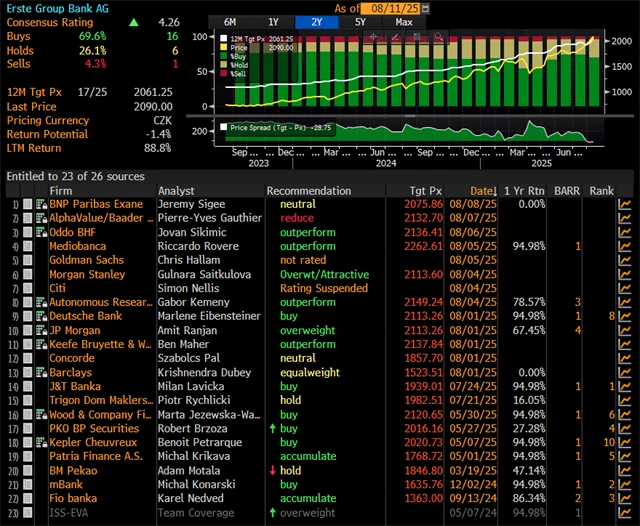Check the box next to Goldman Sachs
640x526 pixels.
point(27,260)
